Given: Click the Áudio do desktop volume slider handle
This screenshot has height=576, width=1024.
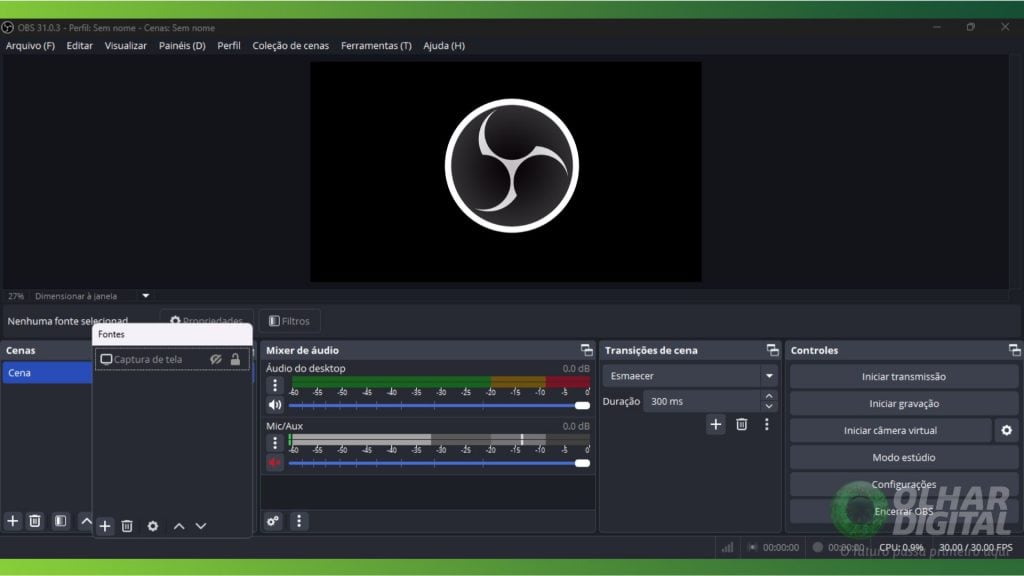Looking at the screenshot, I should tap(582, 405).
